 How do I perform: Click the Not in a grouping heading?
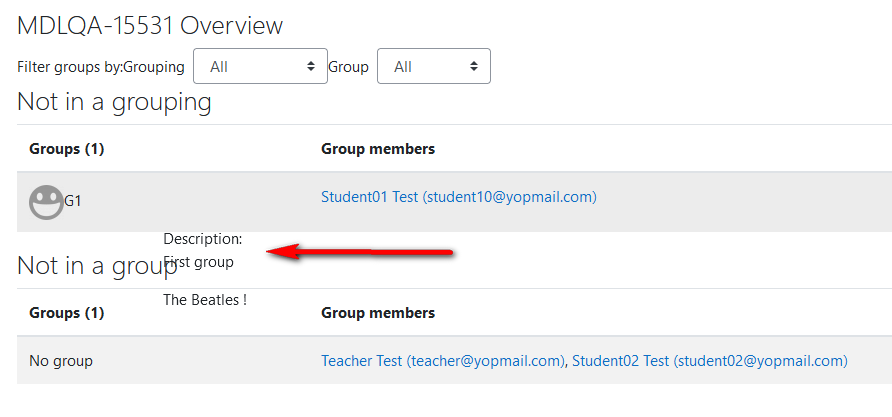click(x=114, y=102)
